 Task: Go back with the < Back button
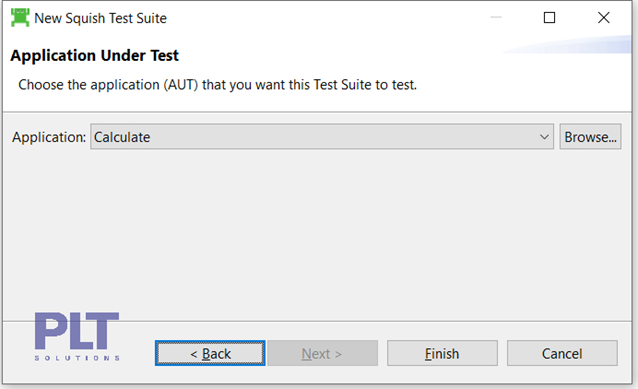tap(210, 353)
